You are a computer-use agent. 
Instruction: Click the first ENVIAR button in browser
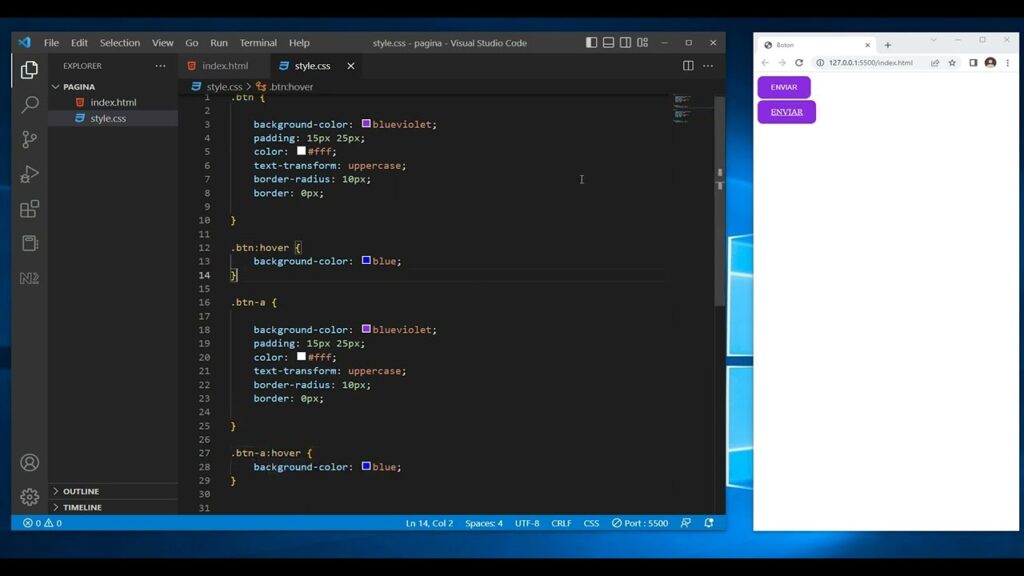pos(784,87)
